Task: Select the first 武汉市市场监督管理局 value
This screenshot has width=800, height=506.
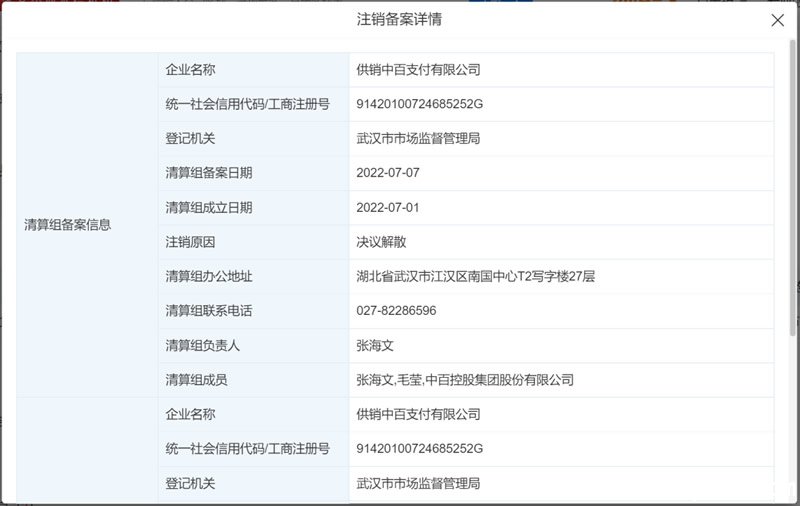Action: (418, 138)
